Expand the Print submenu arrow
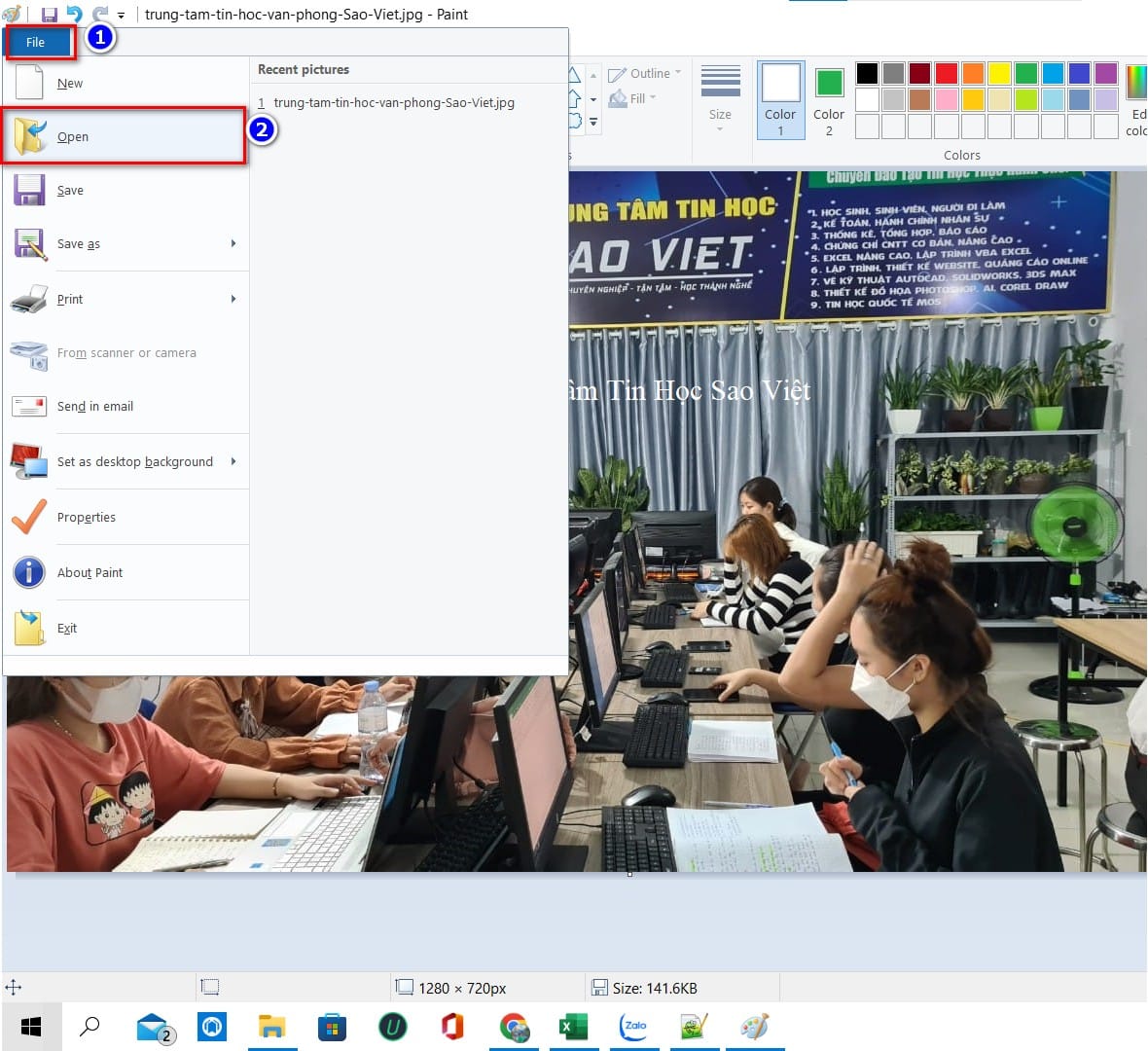 point(233,300)
